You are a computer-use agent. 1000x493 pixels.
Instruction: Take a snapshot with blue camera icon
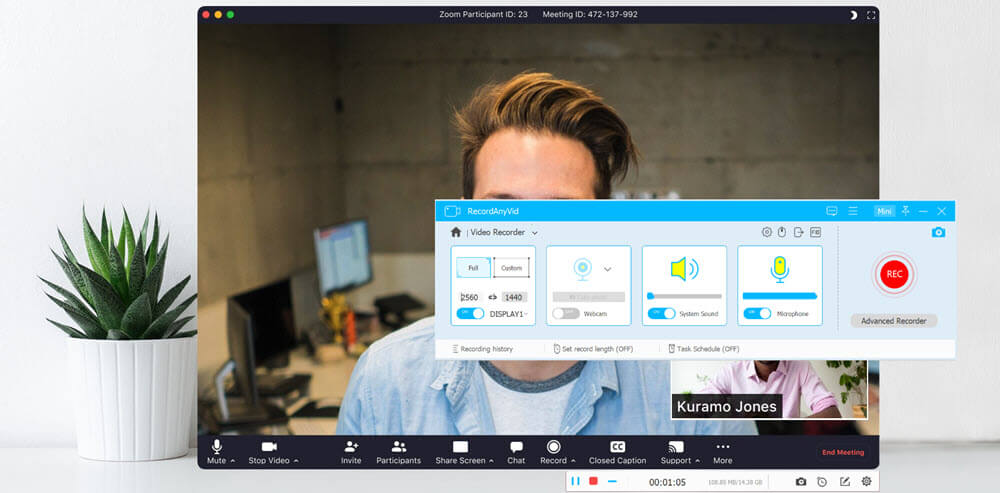[938, 232]
